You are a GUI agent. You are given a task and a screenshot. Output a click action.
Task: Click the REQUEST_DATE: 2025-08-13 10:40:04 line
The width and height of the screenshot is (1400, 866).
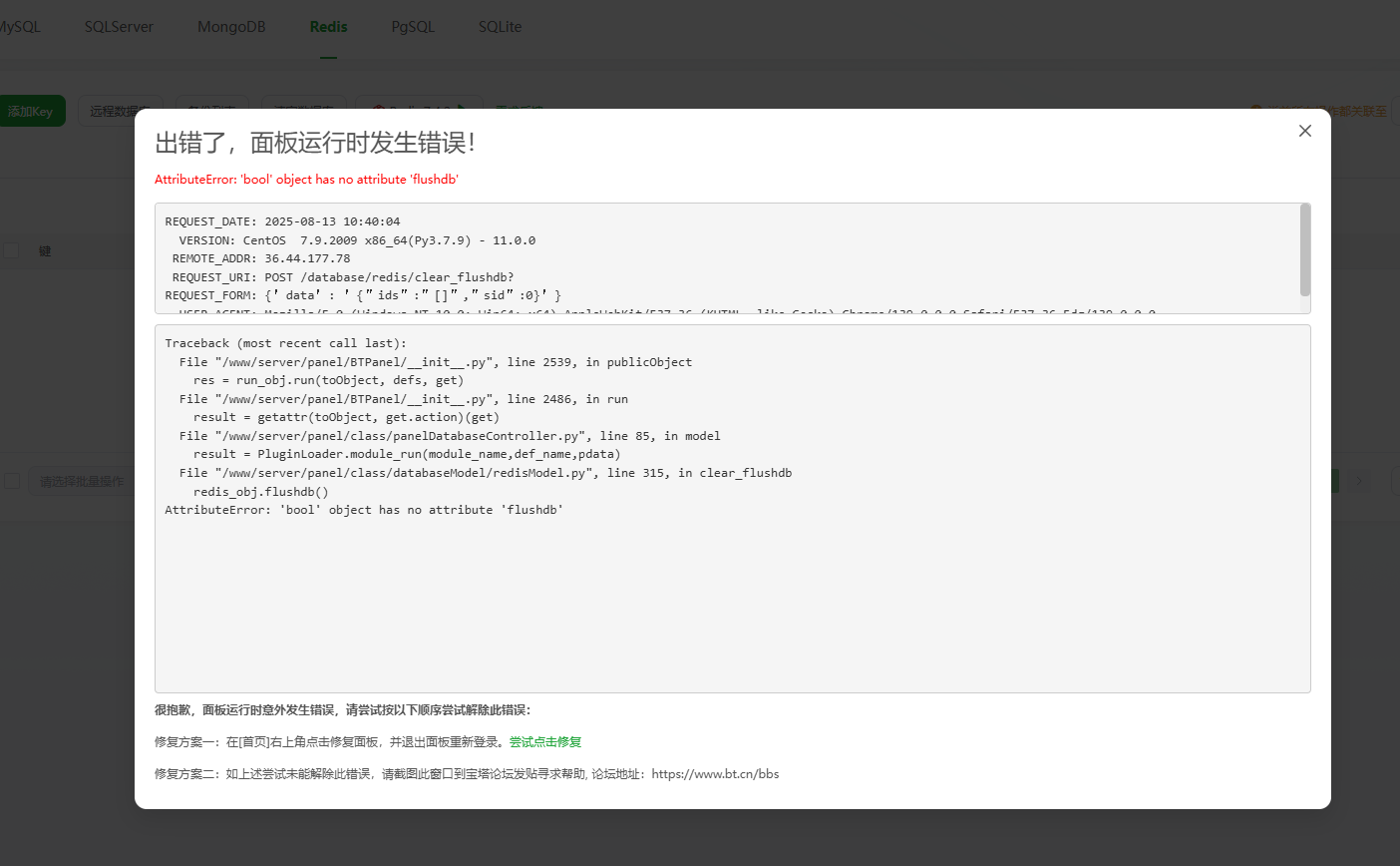pos(282,221)
